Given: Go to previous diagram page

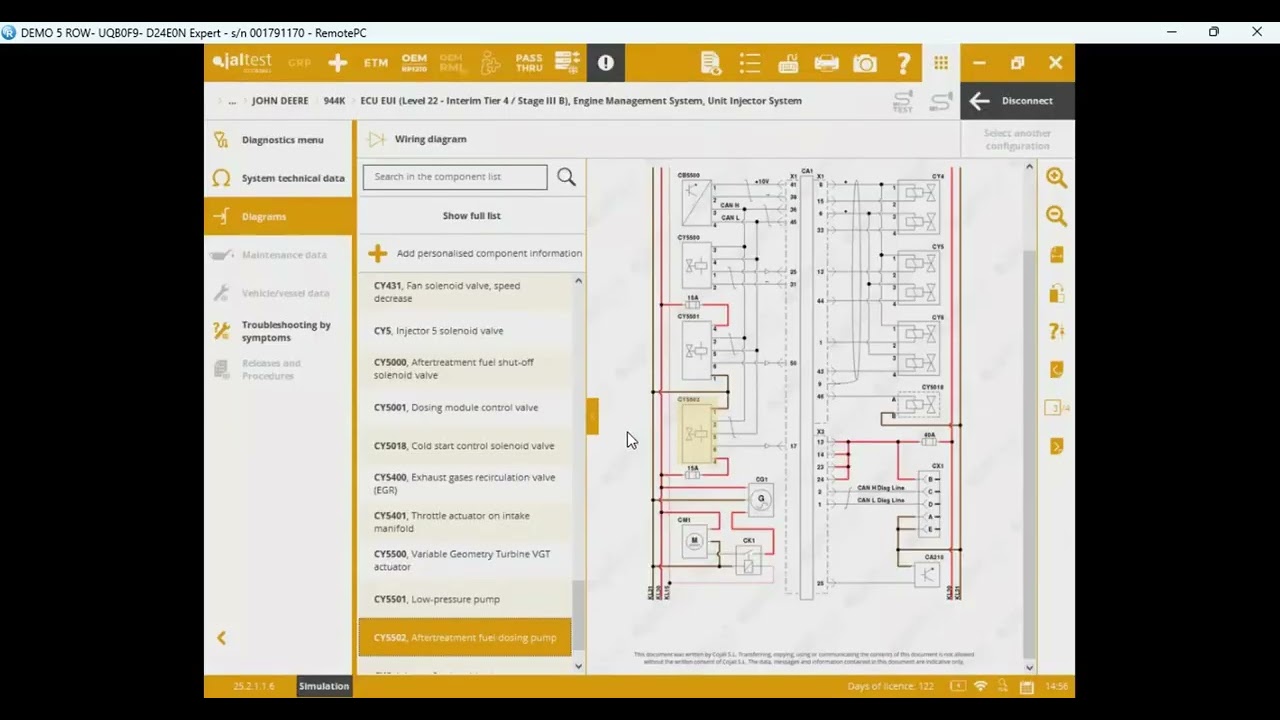Looking at the screenshot, I should (1056, 370).
